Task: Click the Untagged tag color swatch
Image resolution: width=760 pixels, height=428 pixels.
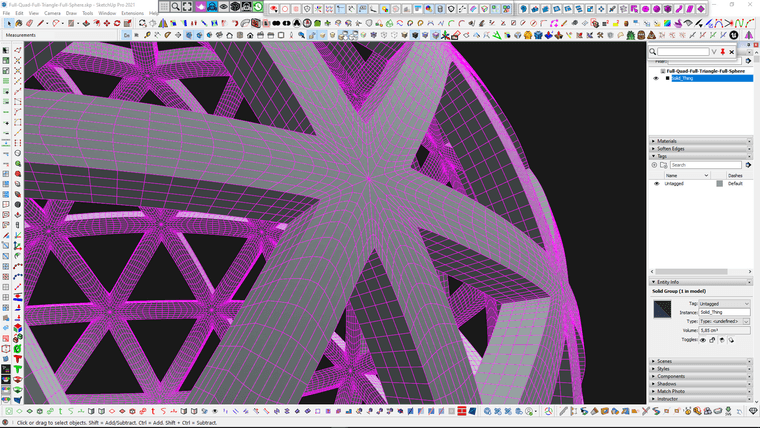Action: tap(719, 184)
